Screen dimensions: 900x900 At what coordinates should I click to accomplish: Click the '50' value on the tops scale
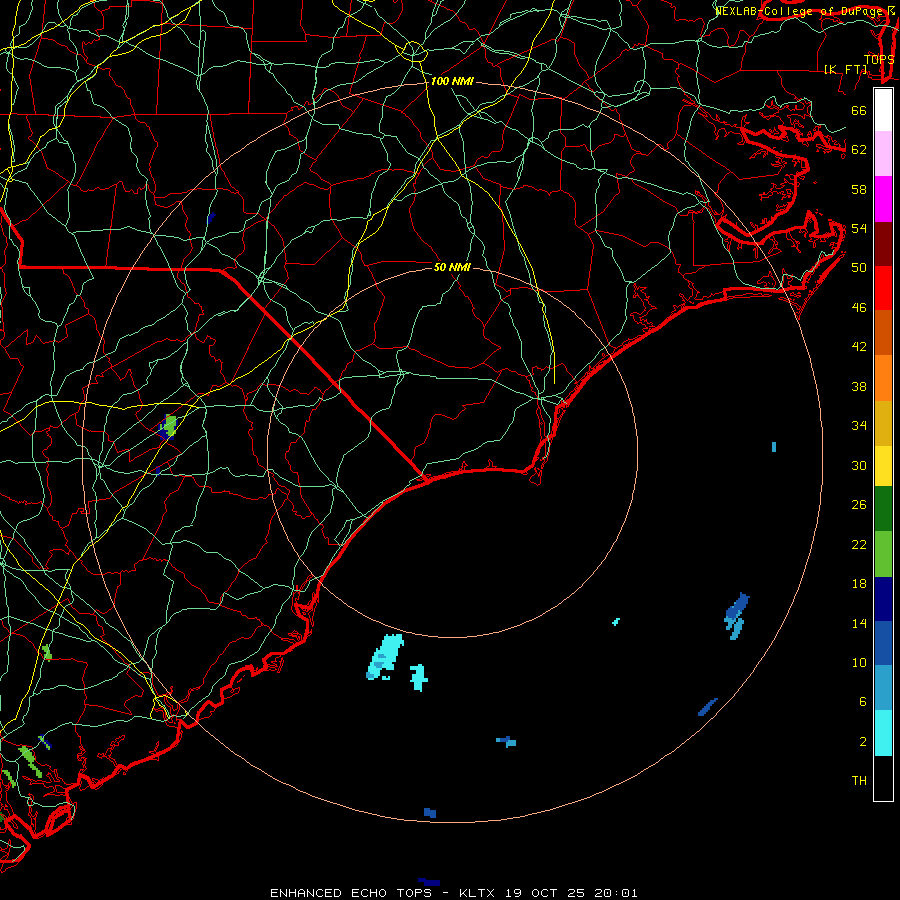[x=859, y=268]
